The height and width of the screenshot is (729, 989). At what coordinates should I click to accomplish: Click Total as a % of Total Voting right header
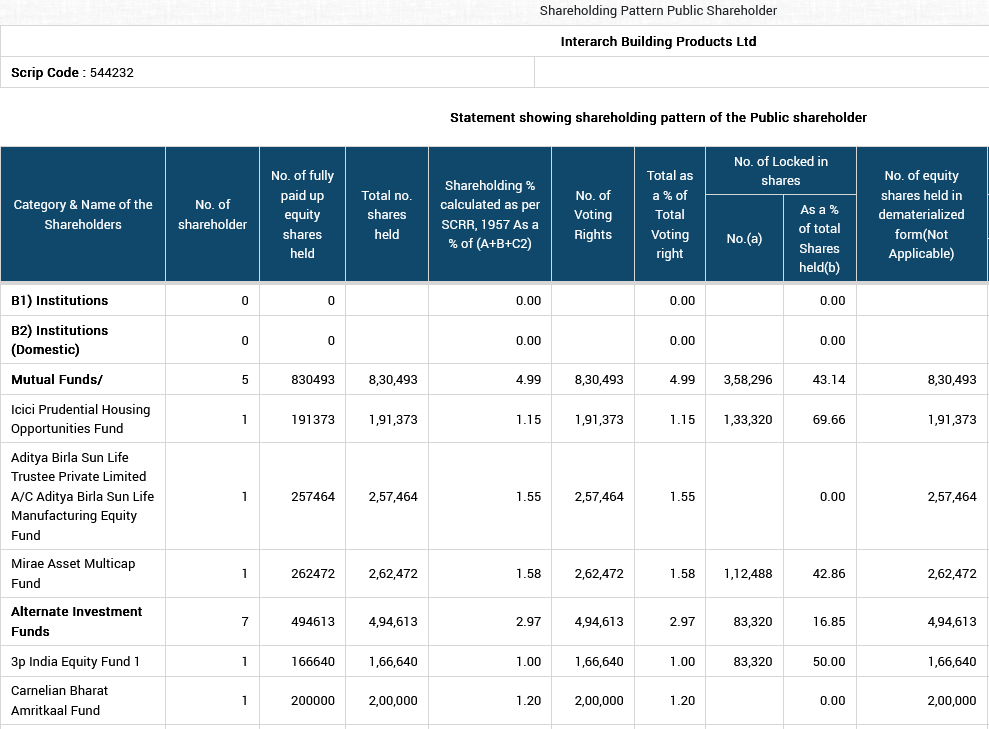[x=670, y=214]
